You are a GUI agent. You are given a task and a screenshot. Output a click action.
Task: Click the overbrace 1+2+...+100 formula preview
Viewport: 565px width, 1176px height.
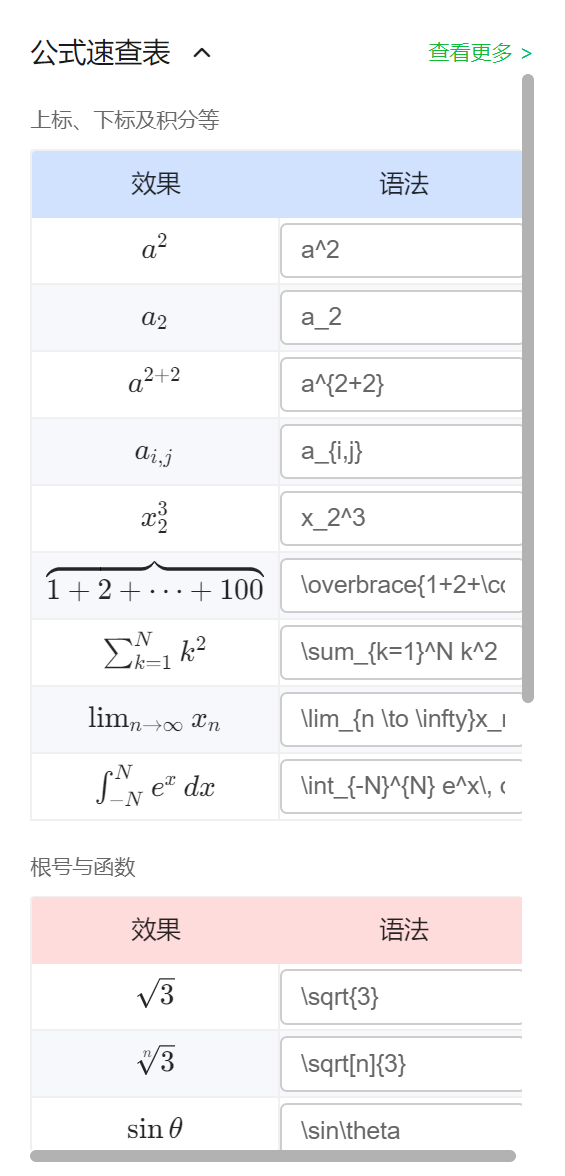[x=155, y=582]
